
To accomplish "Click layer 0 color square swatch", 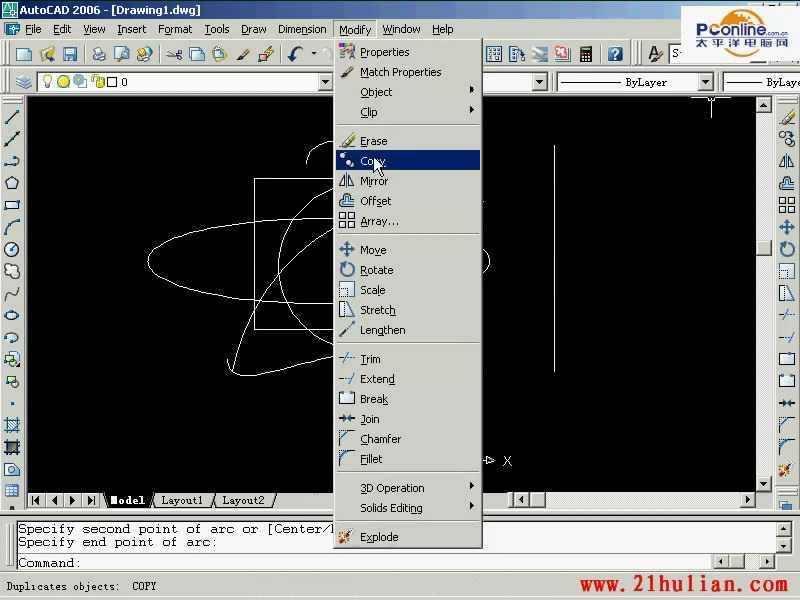I will pyautogui.click(x=112, y=82).
